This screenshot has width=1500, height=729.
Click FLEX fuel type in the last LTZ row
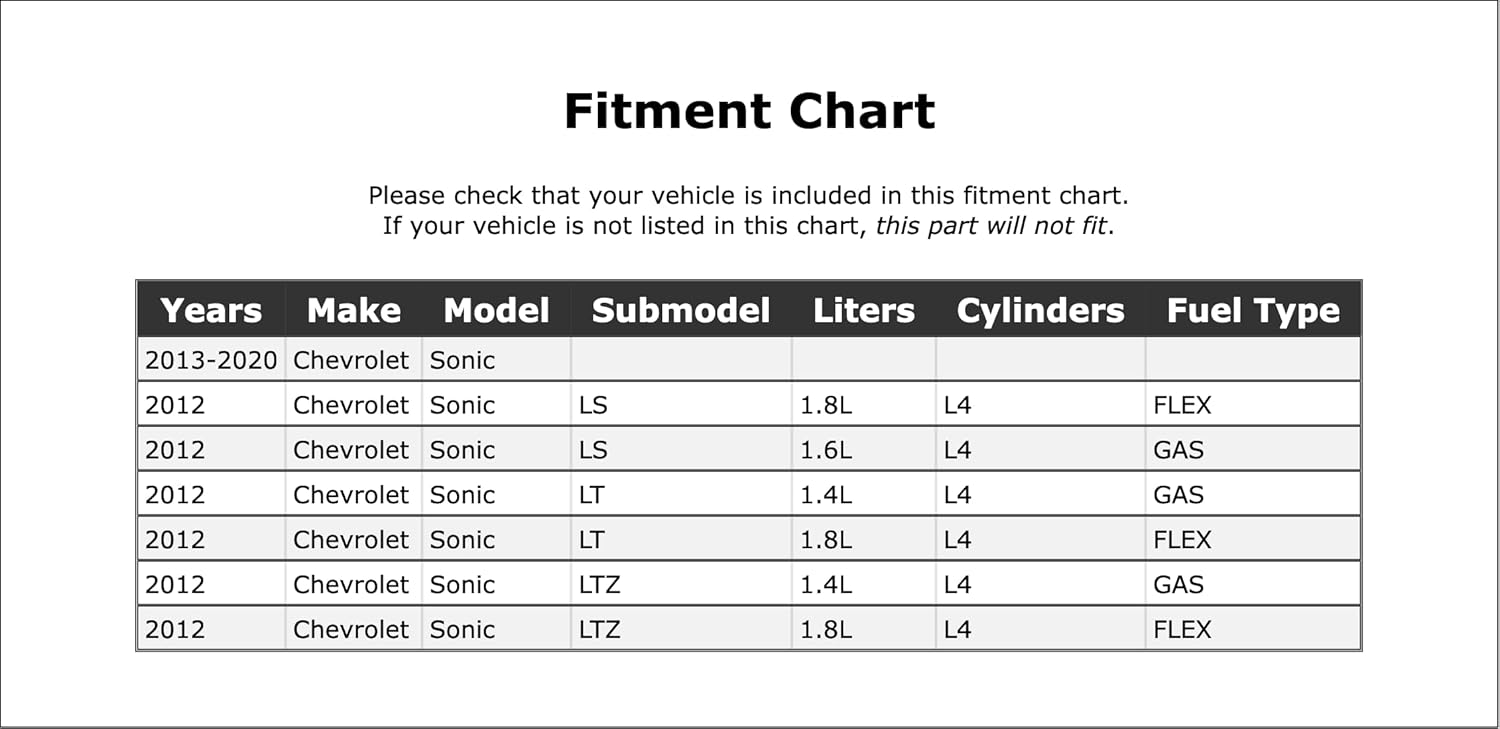[x=1182, y=629]
